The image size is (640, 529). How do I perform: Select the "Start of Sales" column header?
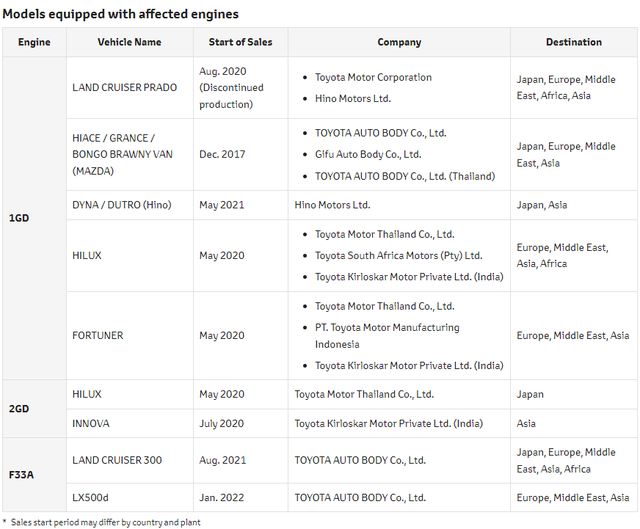click(240, 42)
